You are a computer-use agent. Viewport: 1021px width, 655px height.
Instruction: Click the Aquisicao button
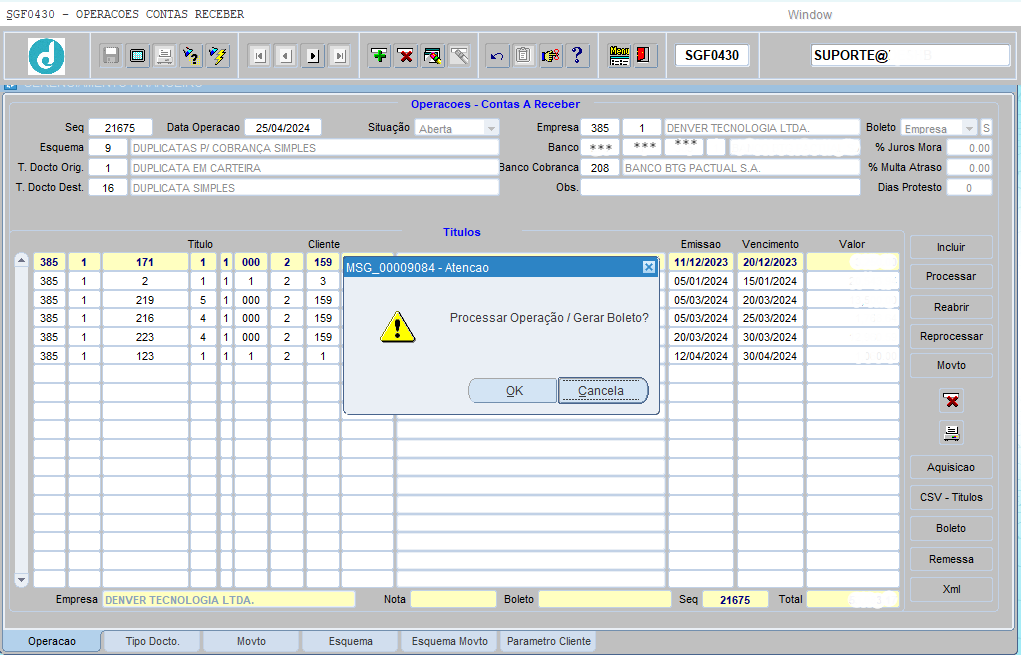click(951, 467)
